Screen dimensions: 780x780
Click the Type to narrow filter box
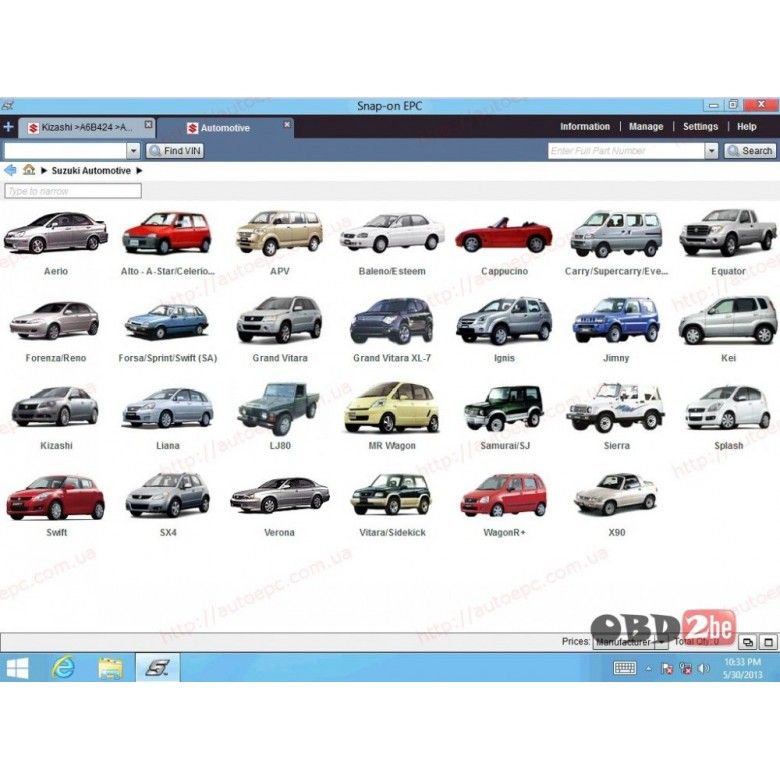click(x=73, y=191)
